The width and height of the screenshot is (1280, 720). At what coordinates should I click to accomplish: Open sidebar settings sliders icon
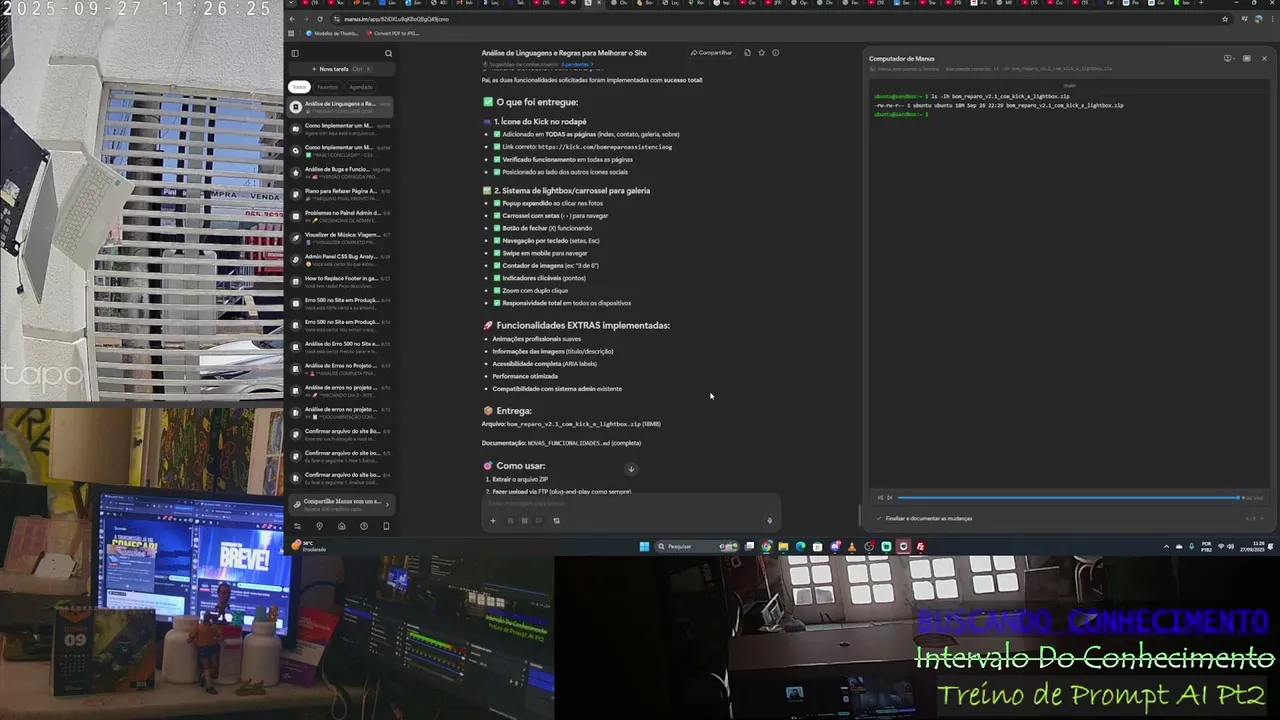point(297,526)
